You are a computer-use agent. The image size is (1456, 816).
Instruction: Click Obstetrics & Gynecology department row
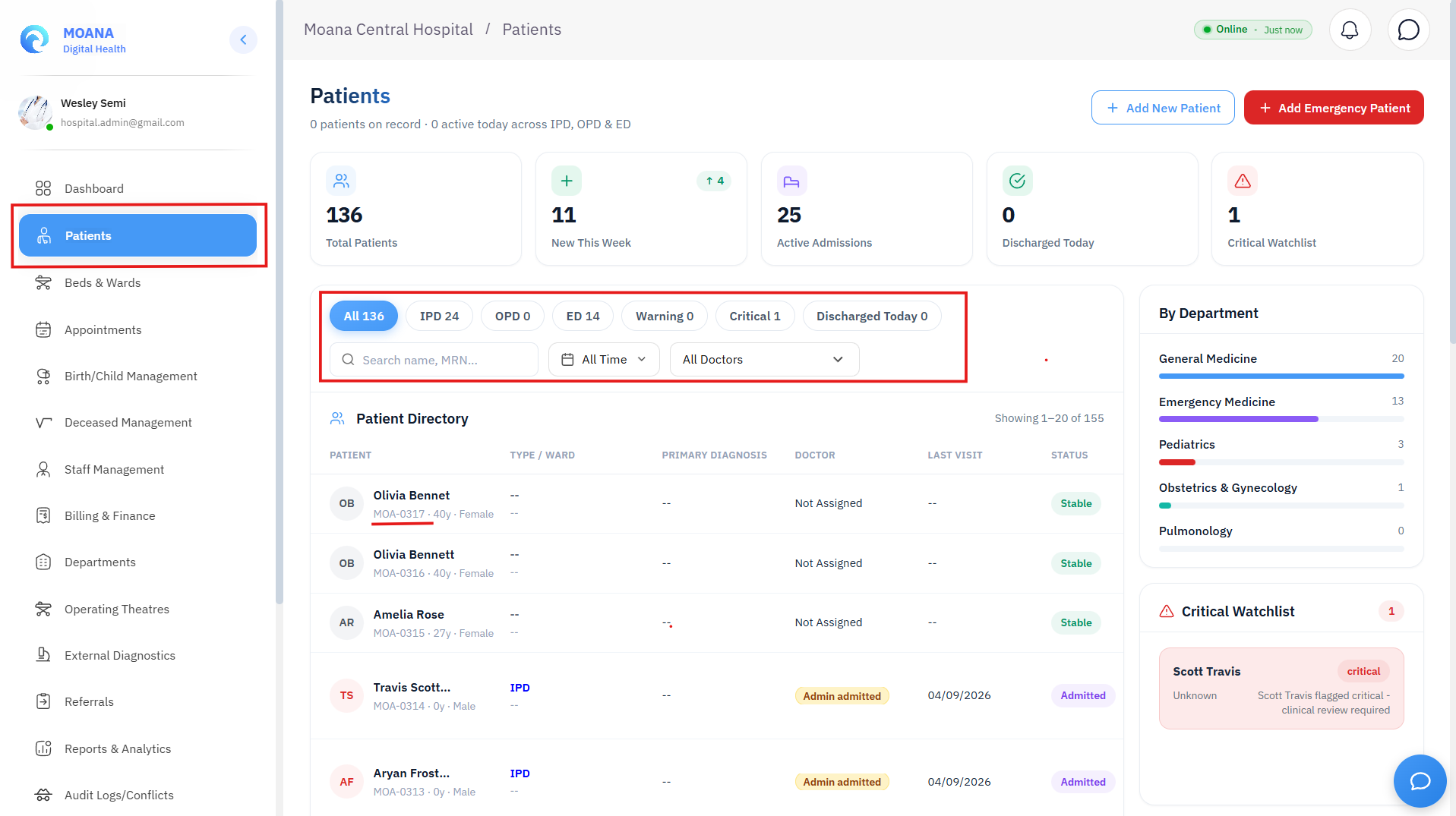[1281, 496]
